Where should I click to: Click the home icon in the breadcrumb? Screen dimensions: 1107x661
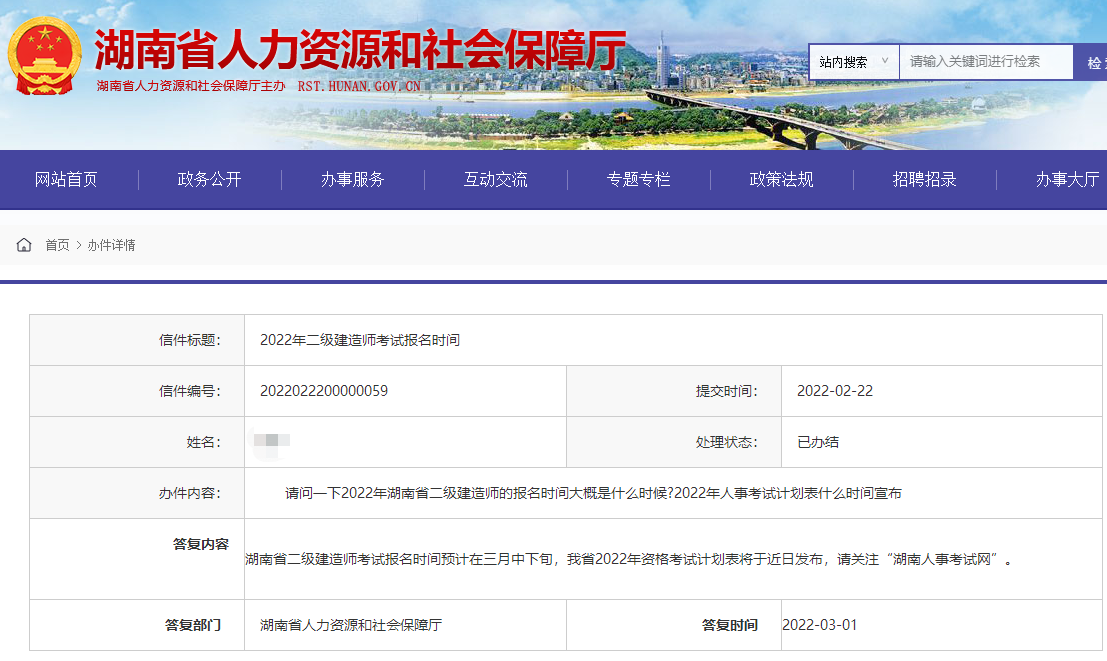coord(23,243)
